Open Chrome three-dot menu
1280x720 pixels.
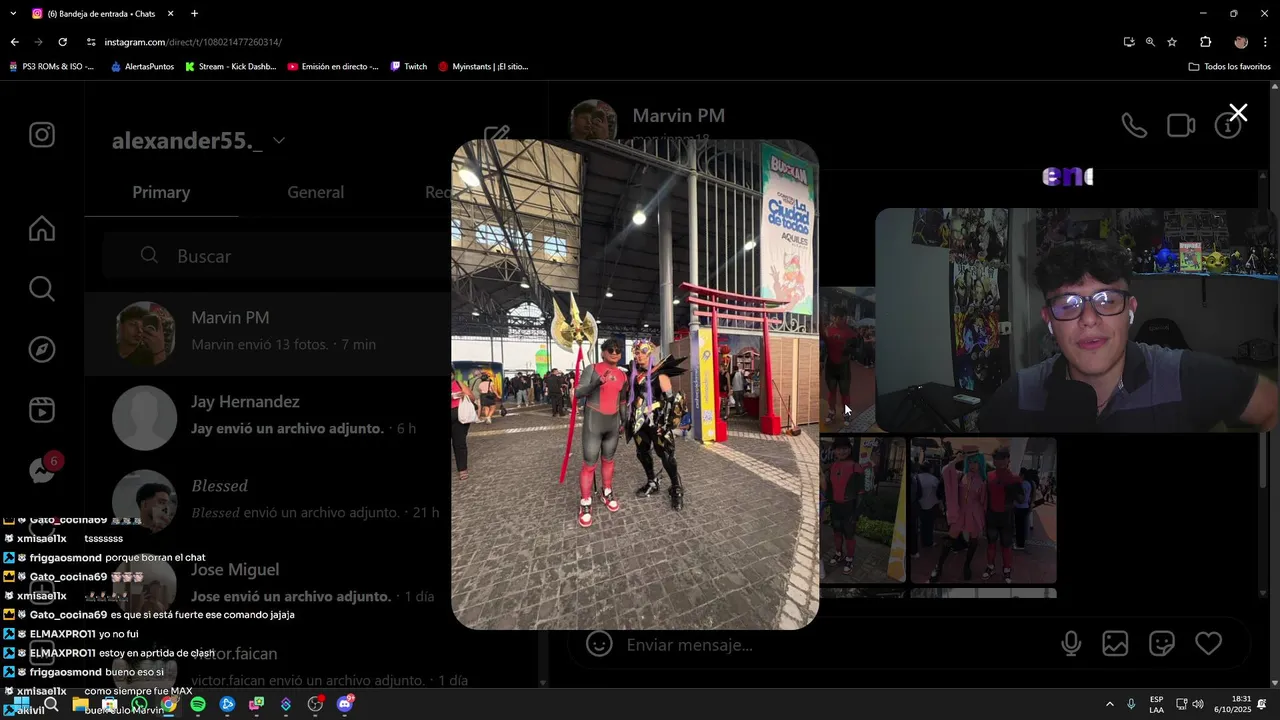(1265, 42)
